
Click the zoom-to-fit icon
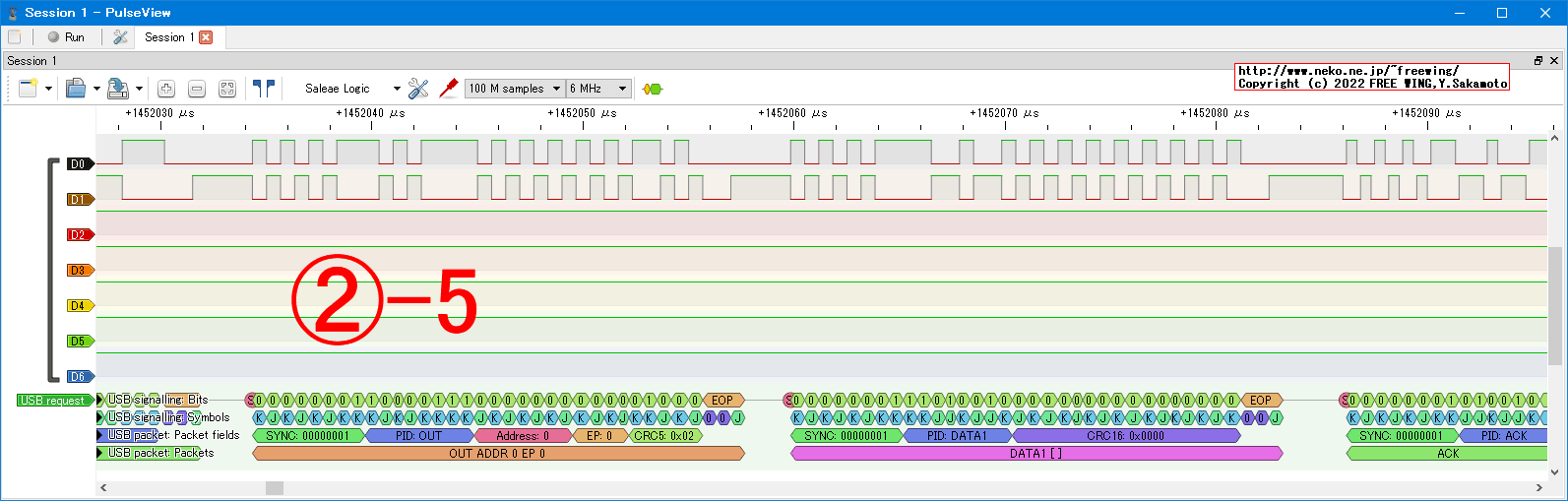[x=227, y=89]
